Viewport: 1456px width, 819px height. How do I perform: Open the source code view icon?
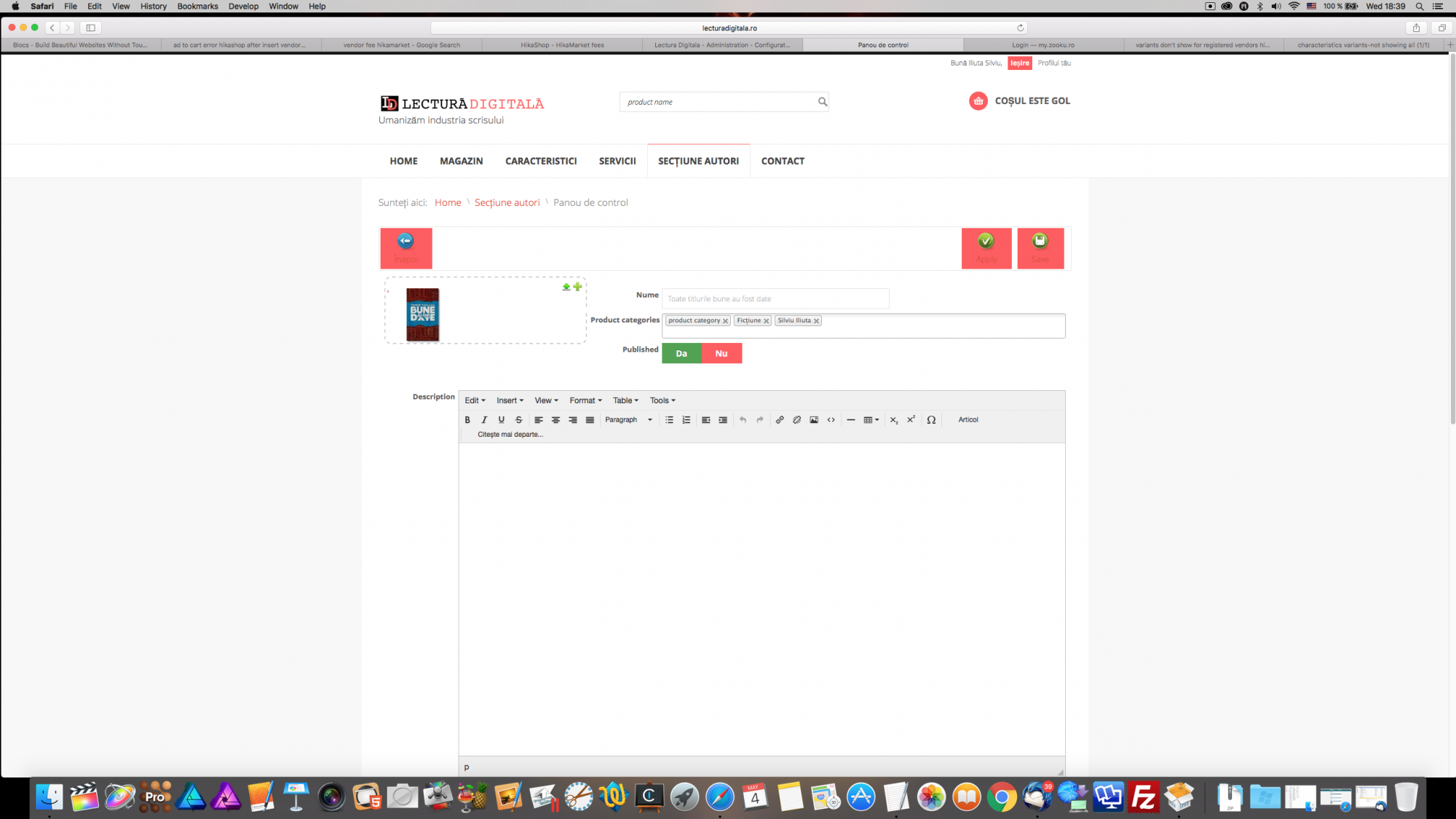coord(831,420)
